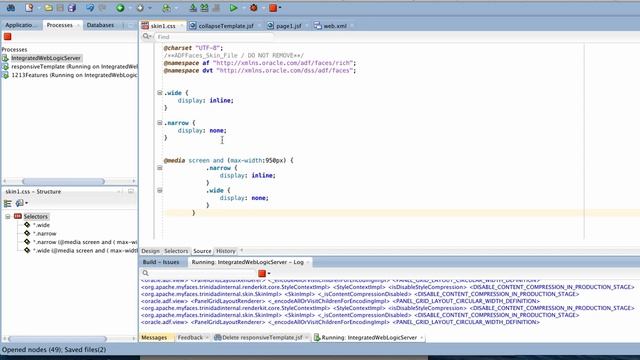This screenshot has height=360, width=640.
Task: Open the Delete responsiveTemplate.jsf bottom tab
Action: (x=262, y=338)
